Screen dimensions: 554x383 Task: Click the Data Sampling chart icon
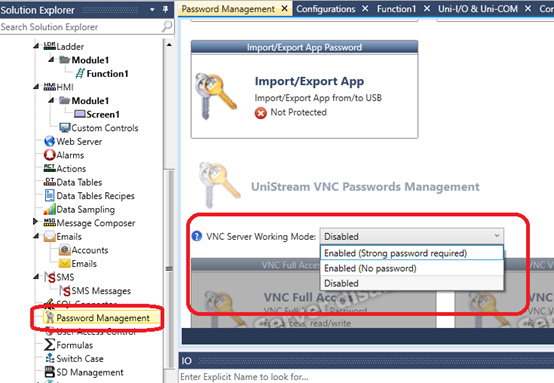pyautogui.click(x=49, y=209)
